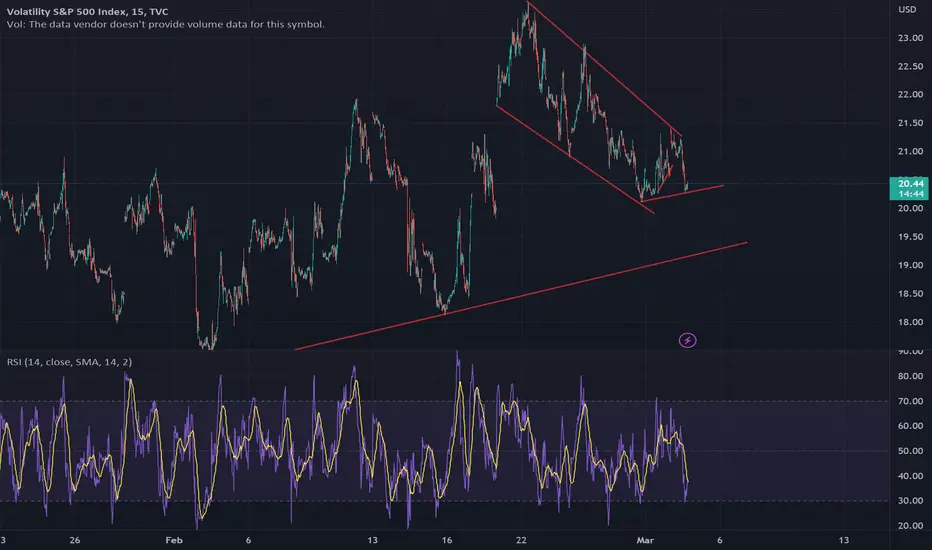Click the RSI 50.00 axis label
This screenshot has height=550, width=932.
pos(910,451)
